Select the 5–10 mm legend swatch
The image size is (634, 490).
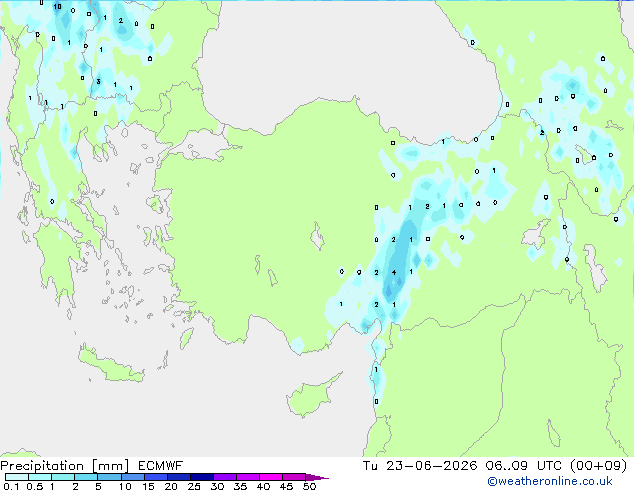[x=109, y=477]
